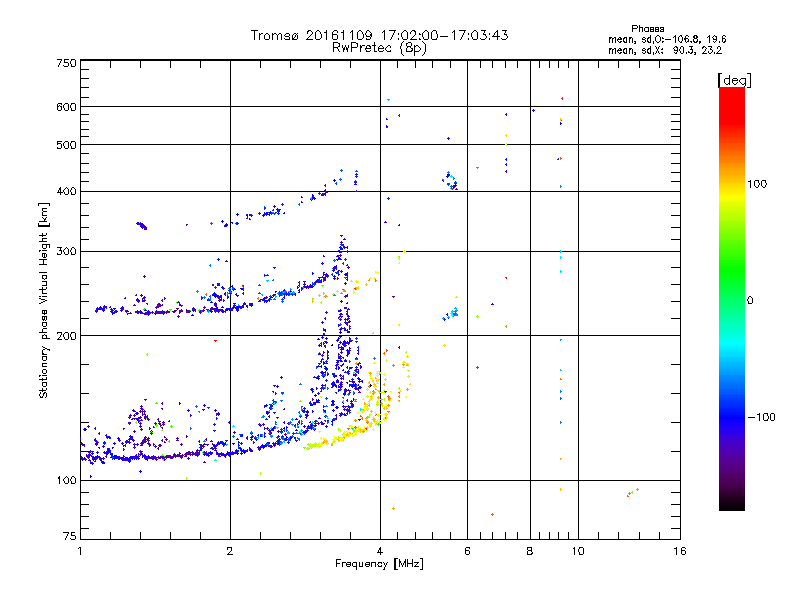
Task: Select the "mean, sd,X: 90.3, 23.2" statistics line
Action: (x=665, y=50)
